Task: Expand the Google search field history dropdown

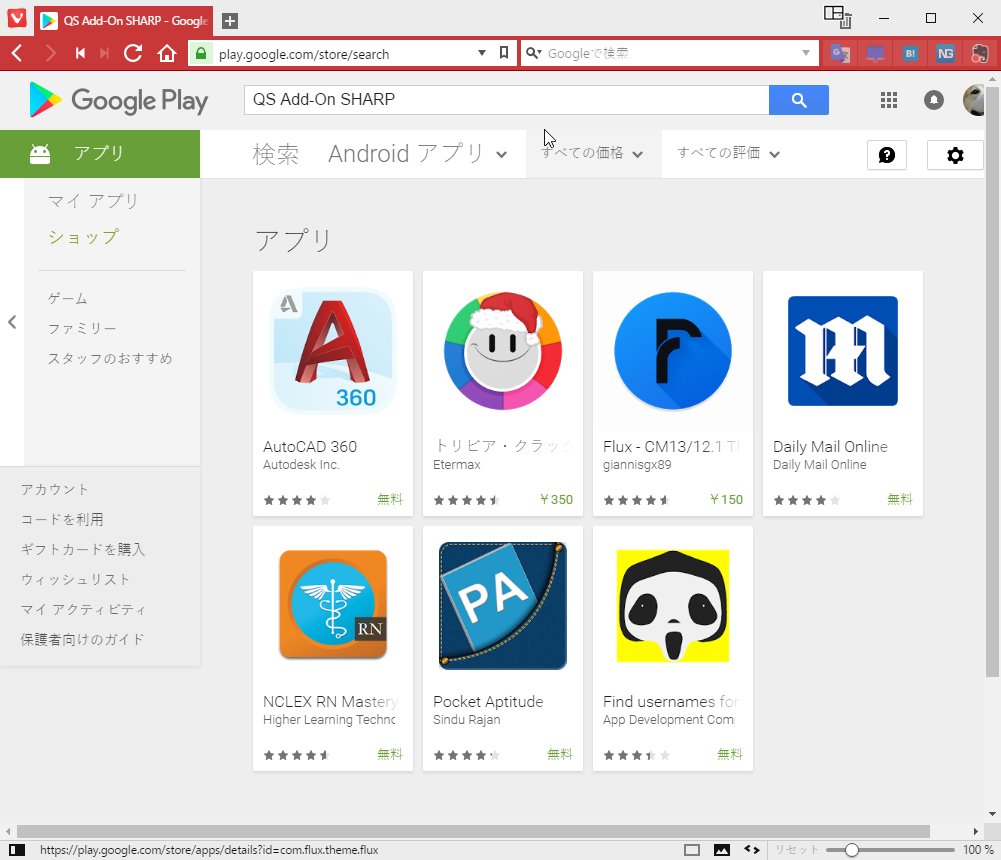Action: pos(806,53)
